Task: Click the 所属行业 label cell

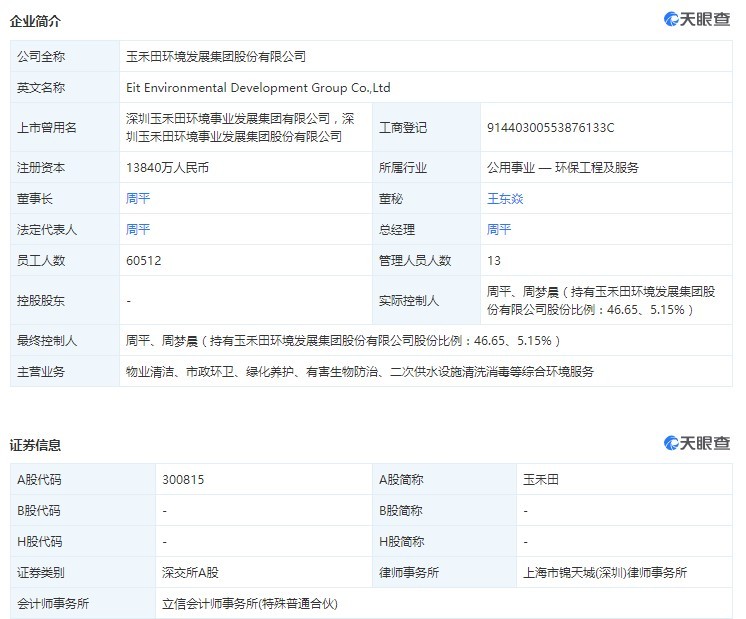Action: click(426, 167)
